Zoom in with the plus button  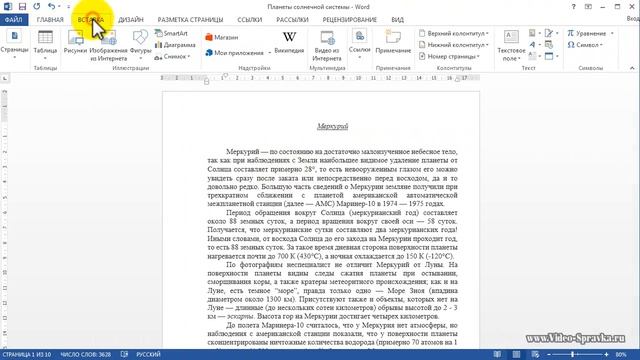pyautogui.click(x=607, y=354)
